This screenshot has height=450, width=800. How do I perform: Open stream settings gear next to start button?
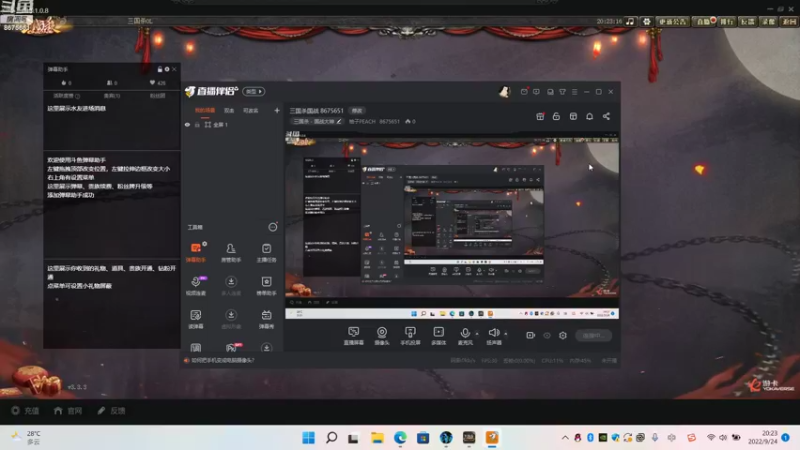[x=563, y=335]
